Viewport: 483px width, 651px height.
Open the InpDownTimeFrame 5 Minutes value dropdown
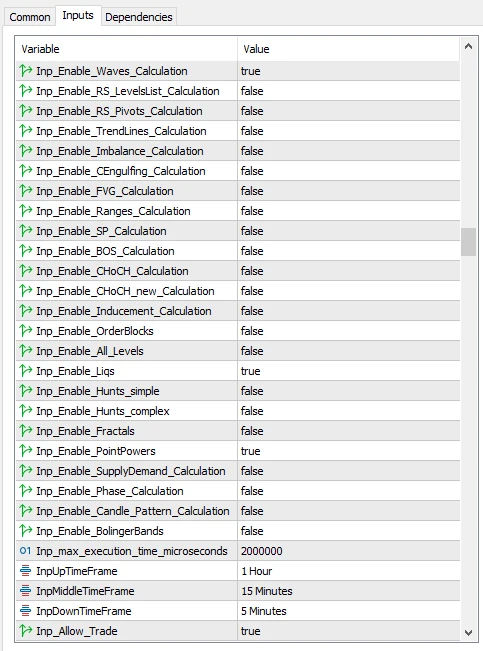[349, 611]
